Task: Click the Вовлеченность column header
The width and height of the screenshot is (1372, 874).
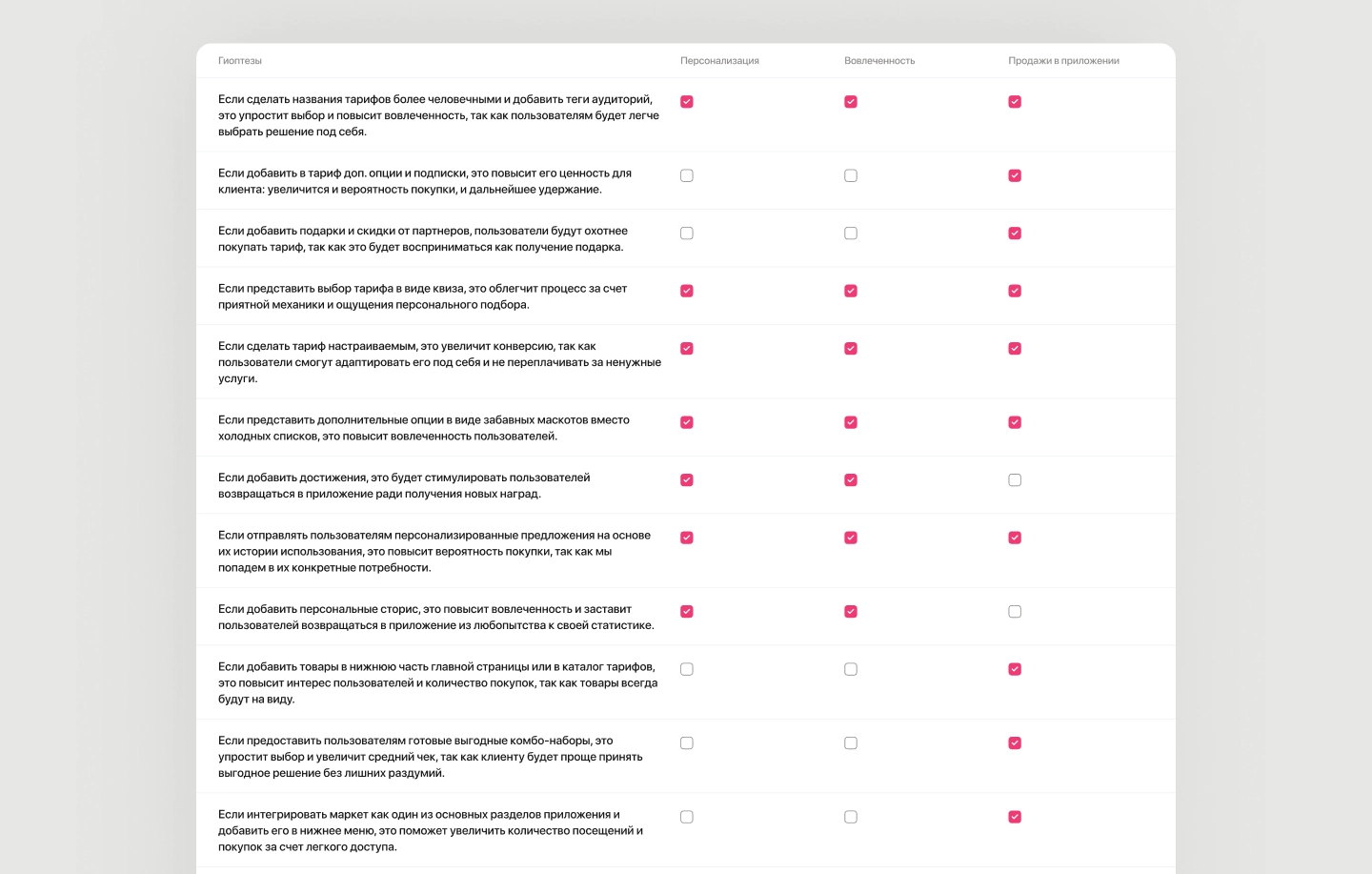Action: (x=879, y=61)
